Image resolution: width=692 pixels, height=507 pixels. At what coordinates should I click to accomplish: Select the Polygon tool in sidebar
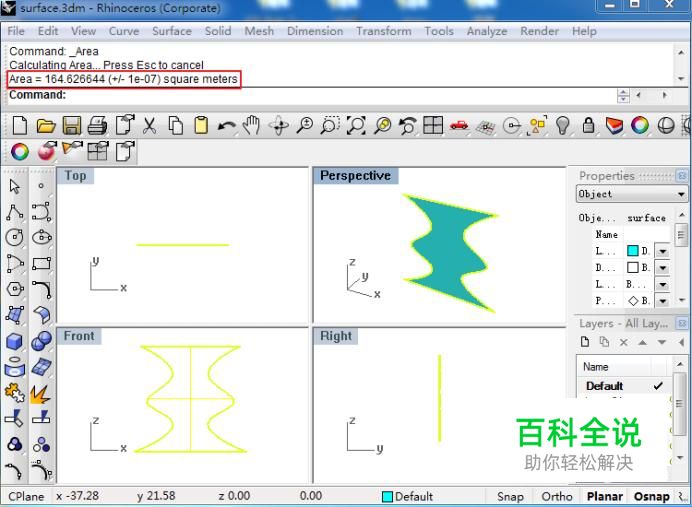(15, 289)
